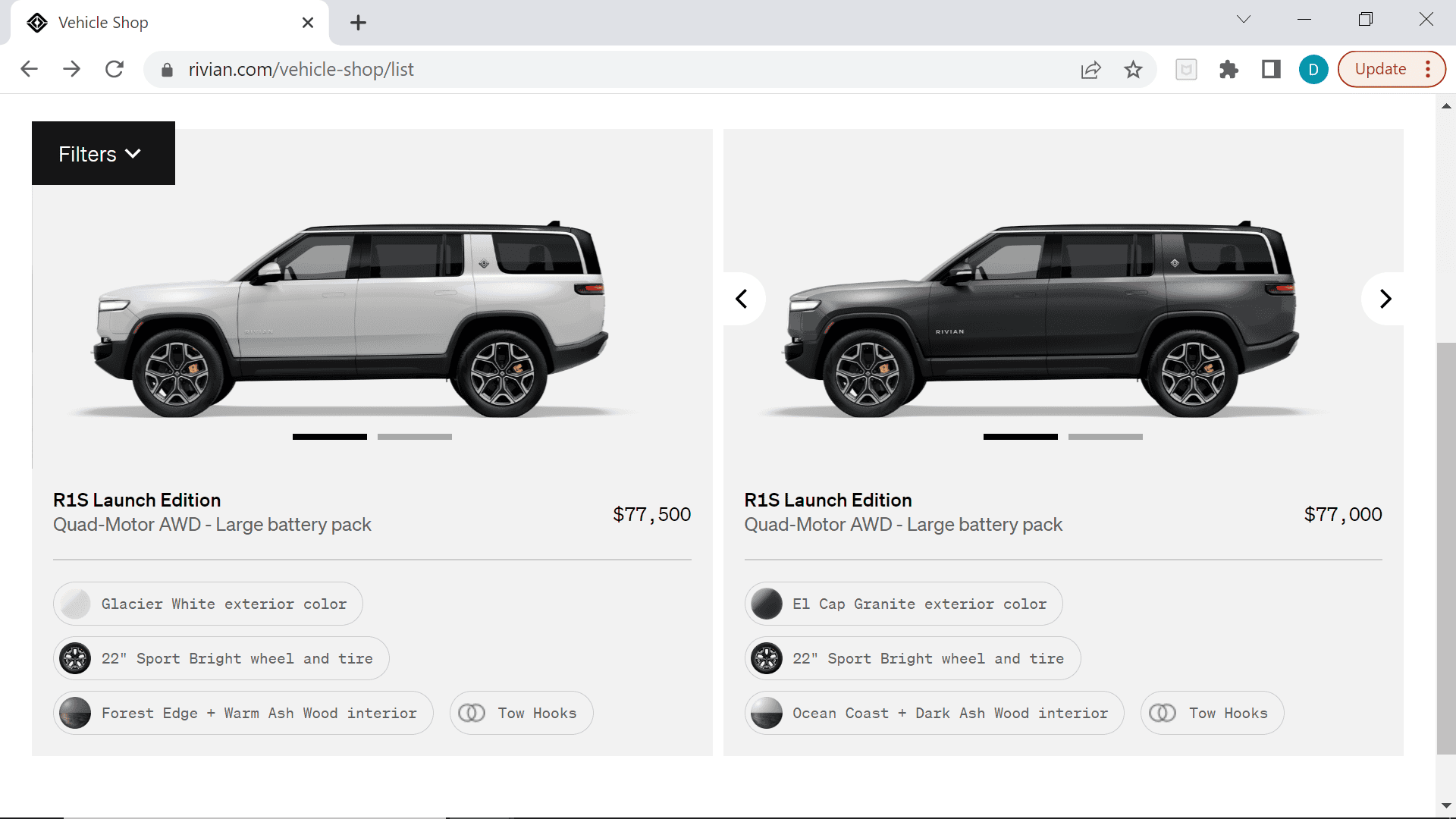Open the Extensions puzzle icon

point(1228,70)
